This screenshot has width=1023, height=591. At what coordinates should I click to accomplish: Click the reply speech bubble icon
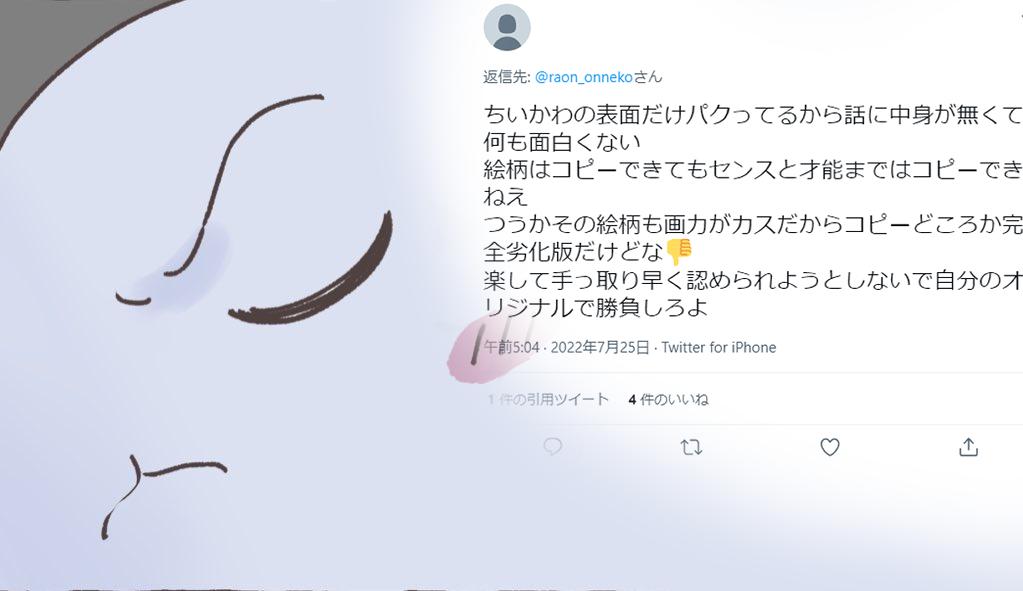(553, 447)
